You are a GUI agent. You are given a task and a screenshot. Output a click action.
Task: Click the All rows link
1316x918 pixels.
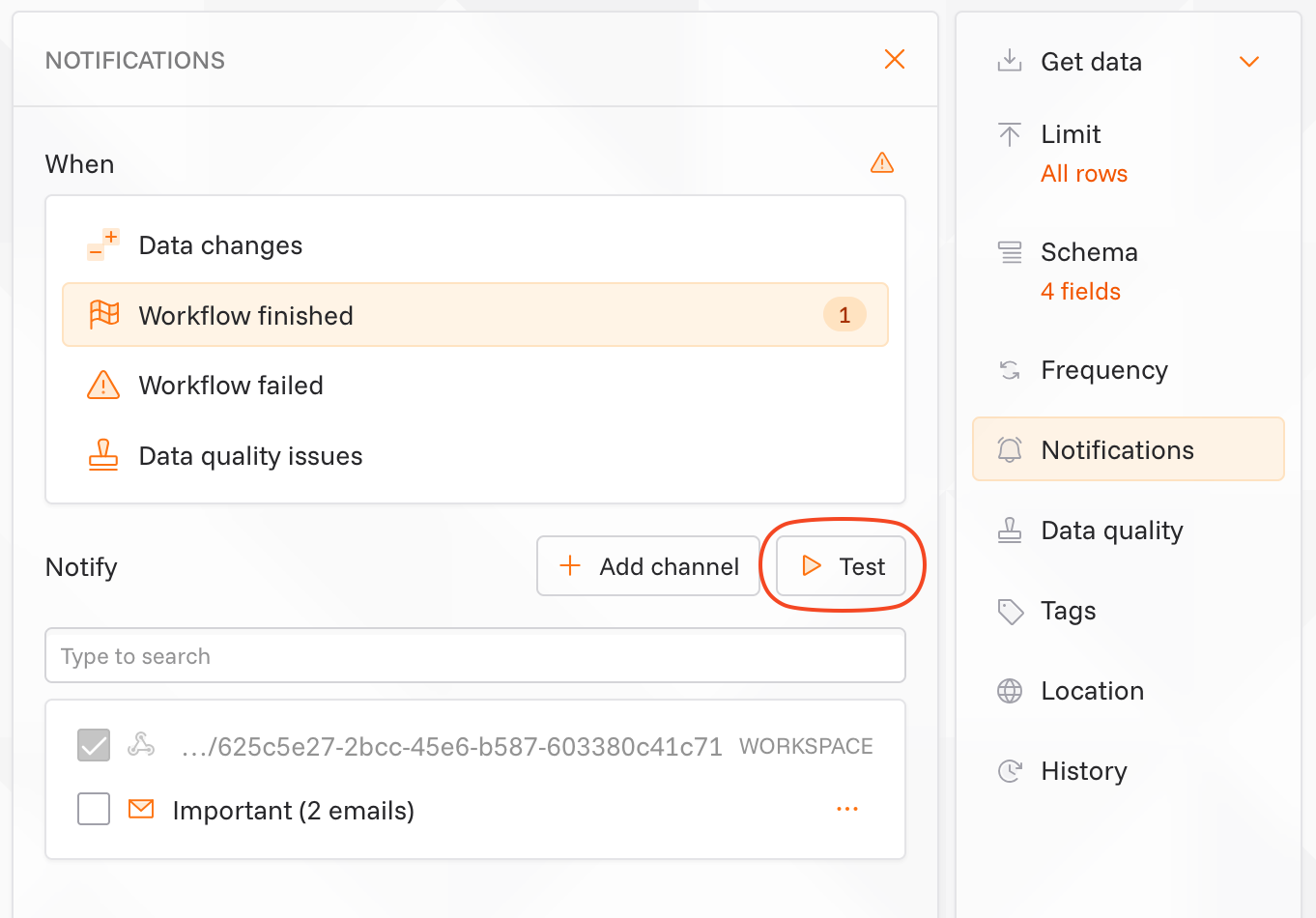point(1084,174)
